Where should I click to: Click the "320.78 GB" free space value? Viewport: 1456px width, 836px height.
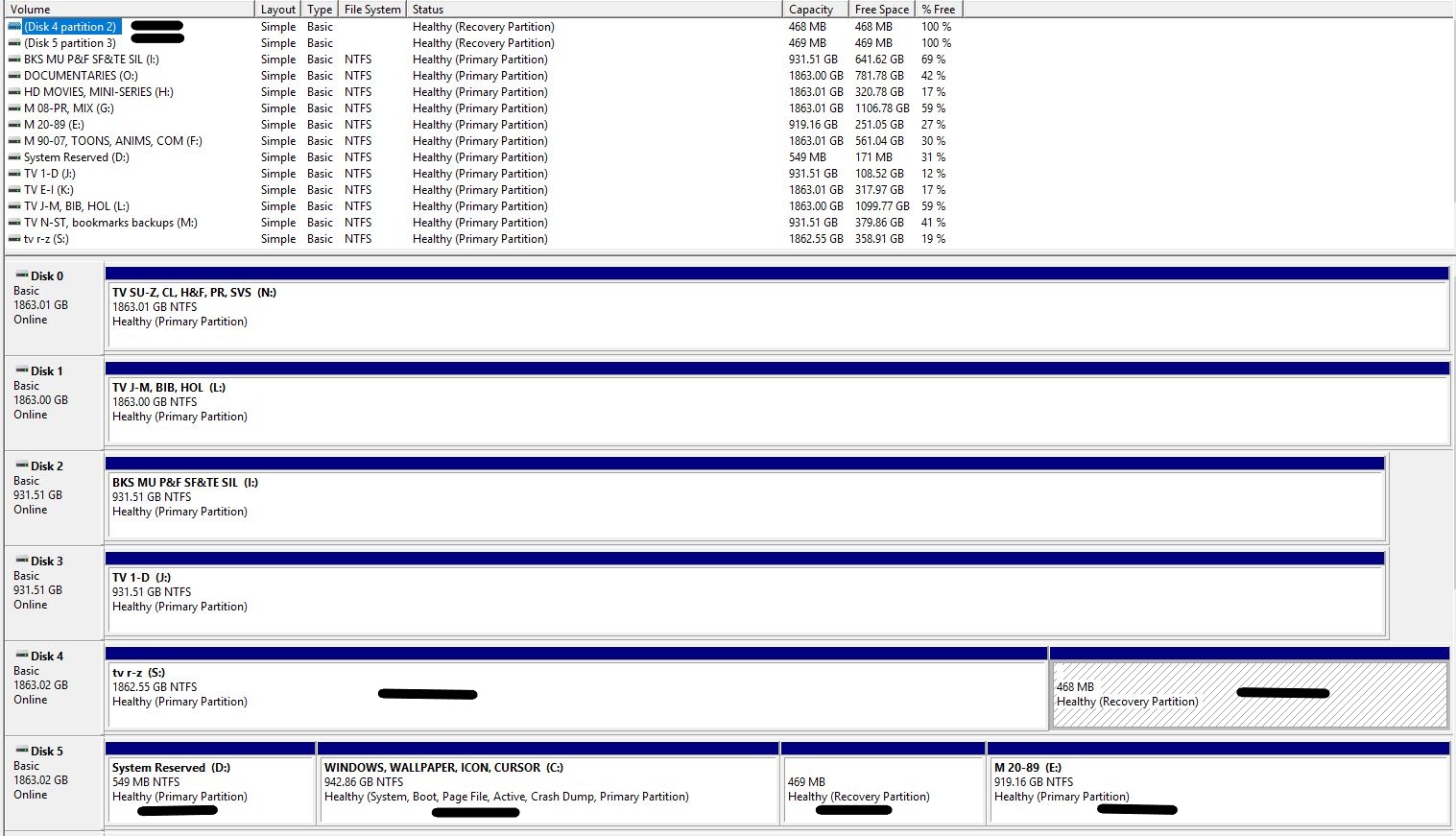click(x=879, y=92)
